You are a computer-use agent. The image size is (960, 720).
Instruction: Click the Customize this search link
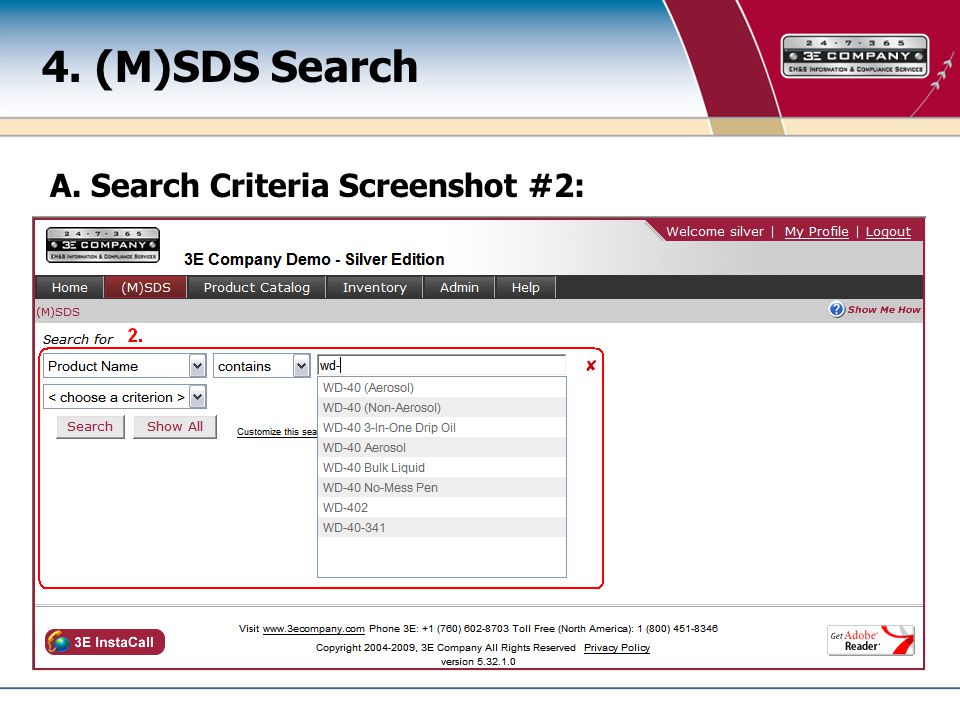click(x=277, y=432)
